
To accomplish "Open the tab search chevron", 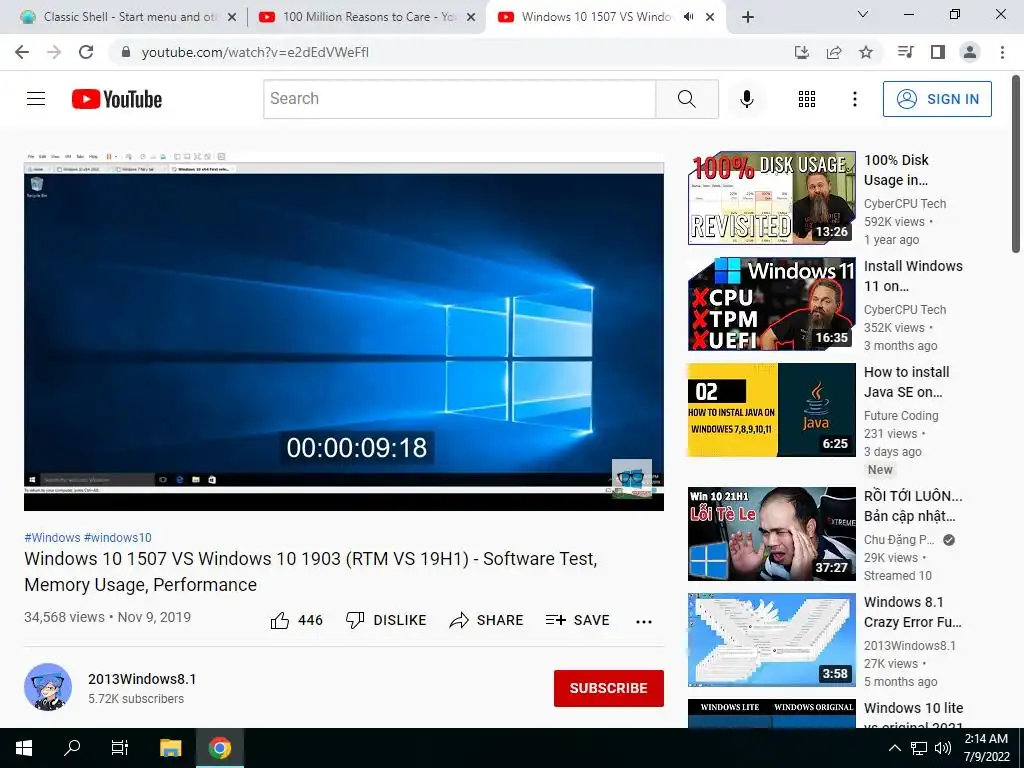I will pos(863,14).
